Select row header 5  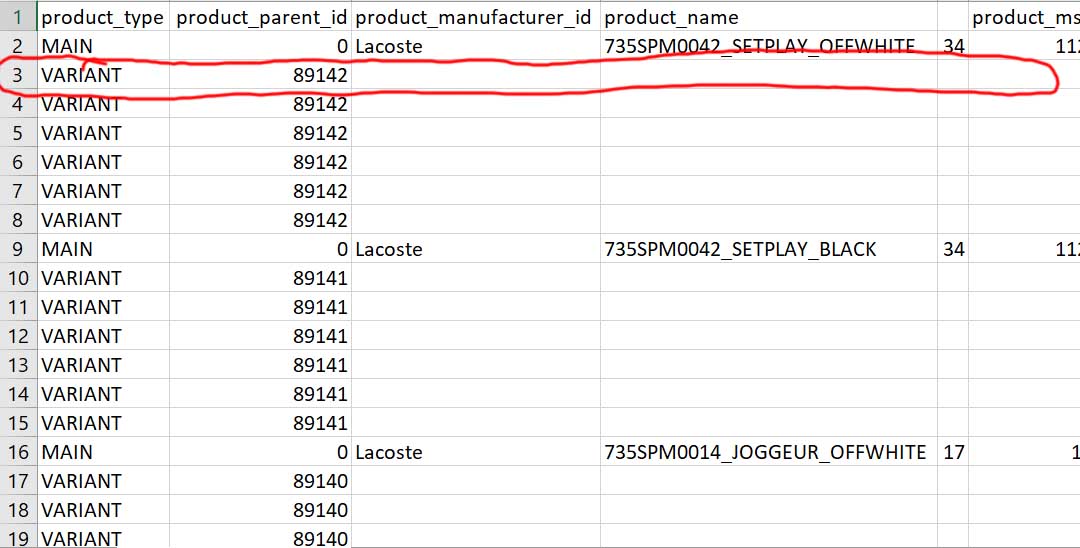tap(18, 133)
